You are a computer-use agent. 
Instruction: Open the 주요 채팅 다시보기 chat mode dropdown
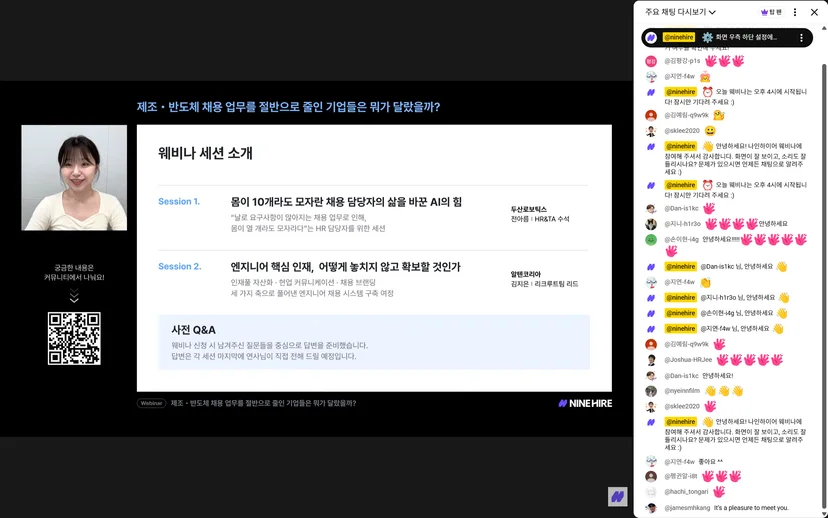680,12
